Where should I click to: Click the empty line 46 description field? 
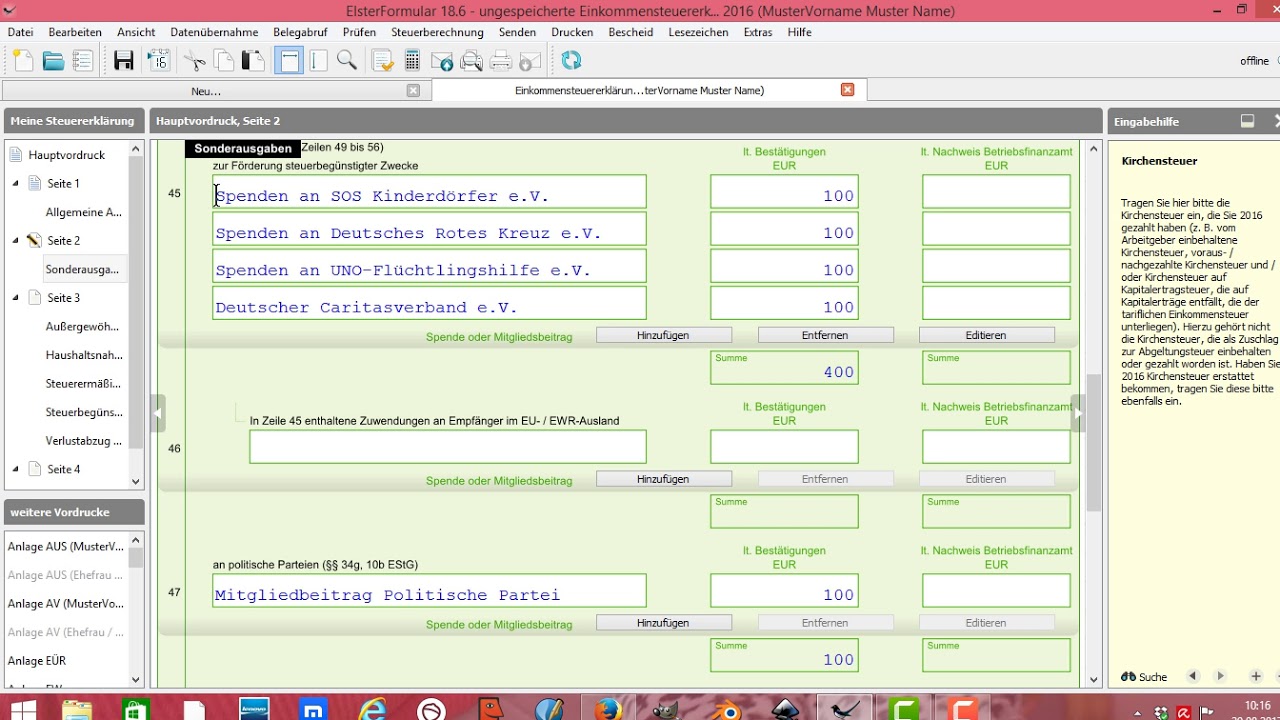[x=448, y=447]
